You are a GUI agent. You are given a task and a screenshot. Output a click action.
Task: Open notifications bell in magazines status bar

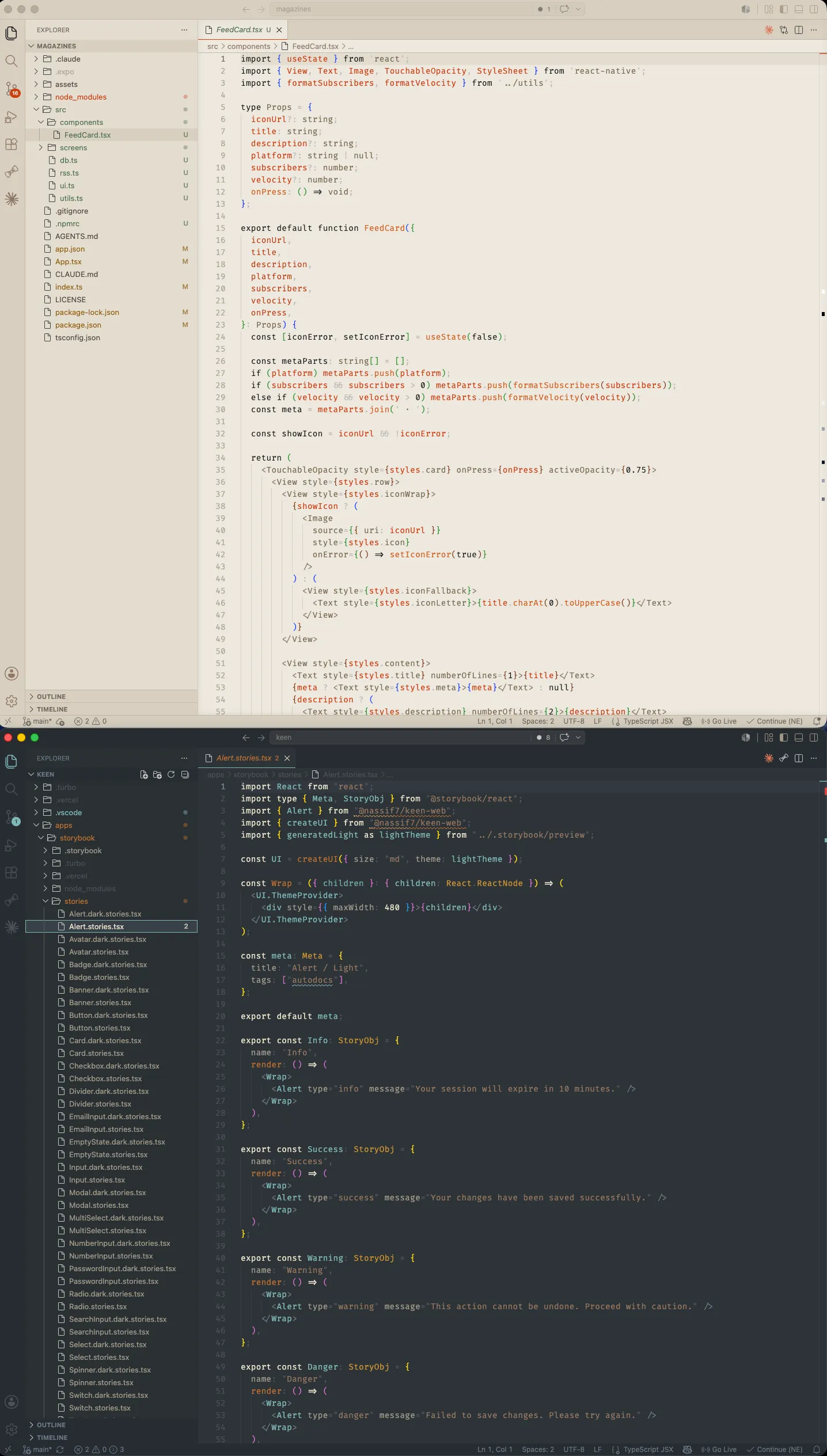click(x=817, y=721)
